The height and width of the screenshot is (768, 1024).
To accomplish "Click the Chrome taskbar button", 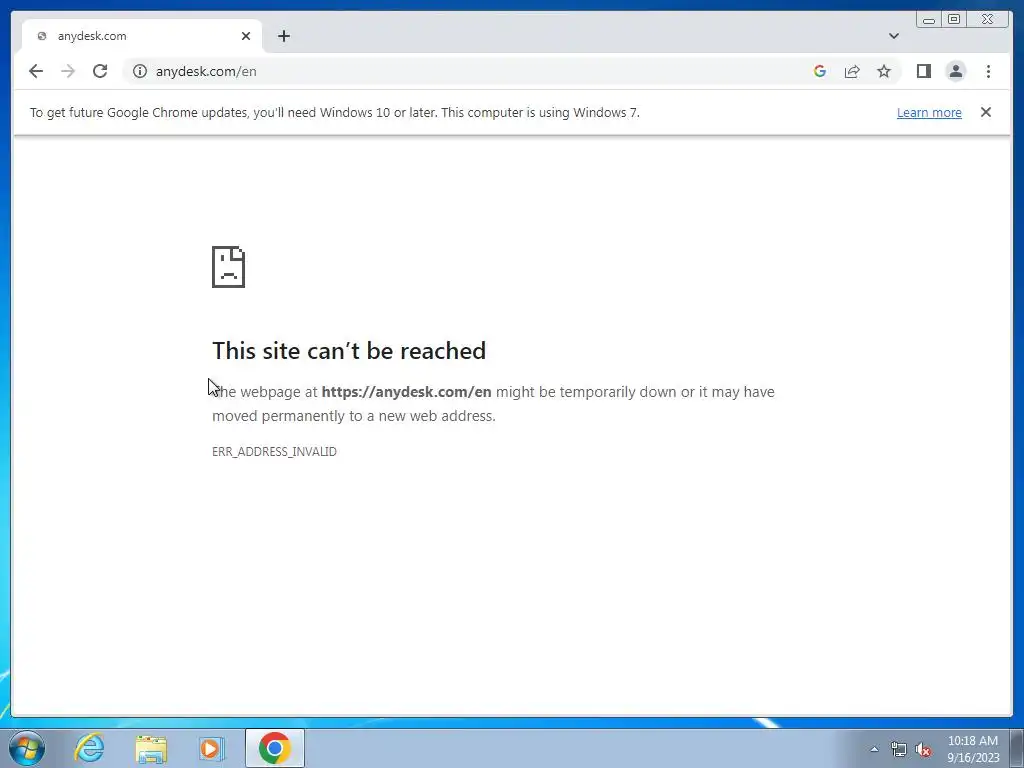I will pyautogui.click(x=274, y=748).
